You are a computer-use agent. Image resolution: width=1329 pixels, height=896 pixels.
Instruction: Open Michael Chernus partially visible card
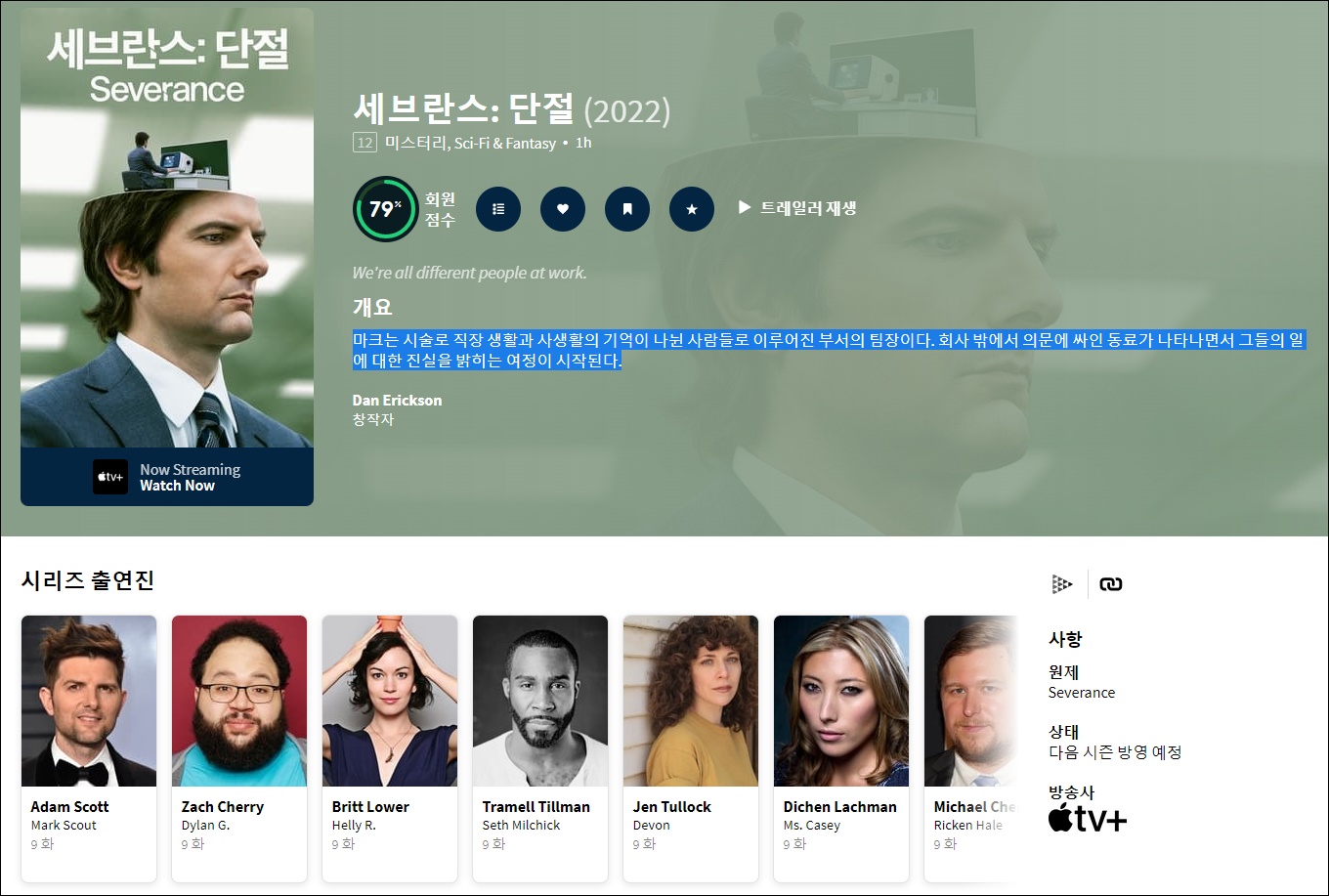pos(970,748)
